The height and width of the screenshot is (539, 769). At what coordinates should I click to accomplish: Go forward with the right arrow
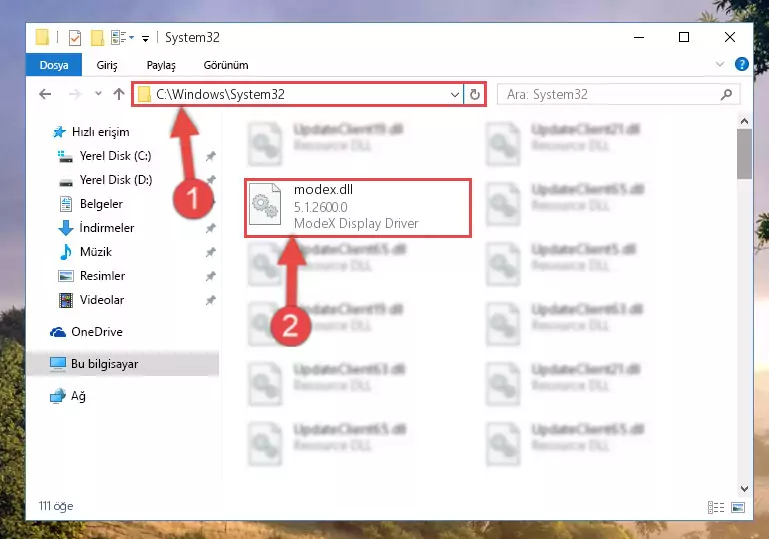(x=75, y=94)
